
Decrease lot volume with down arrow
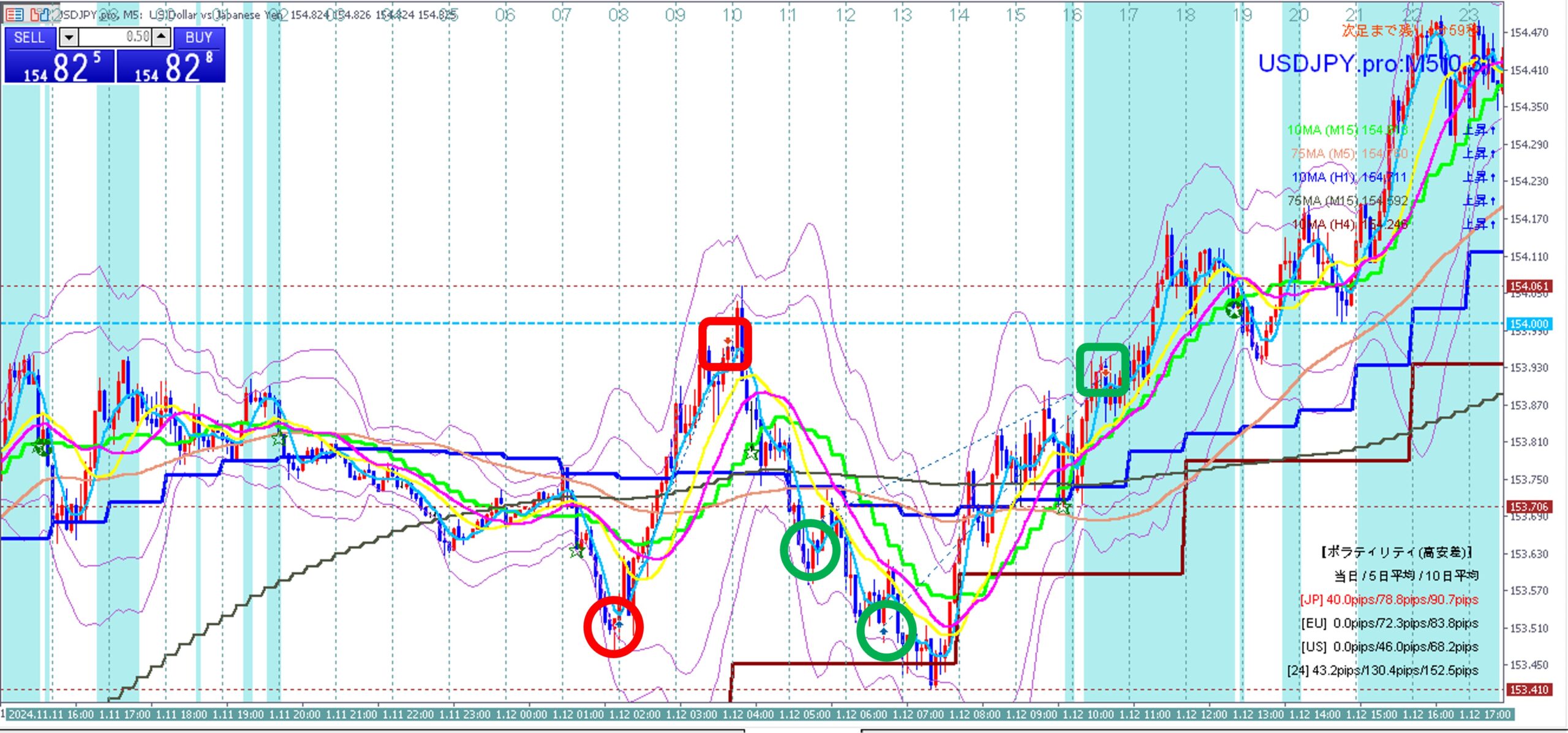click(69, 37)
